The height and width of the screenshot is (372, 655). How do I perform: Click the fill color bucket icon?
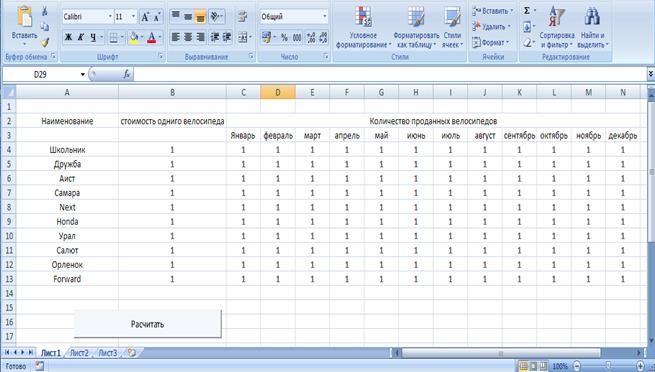click(134, 38)
